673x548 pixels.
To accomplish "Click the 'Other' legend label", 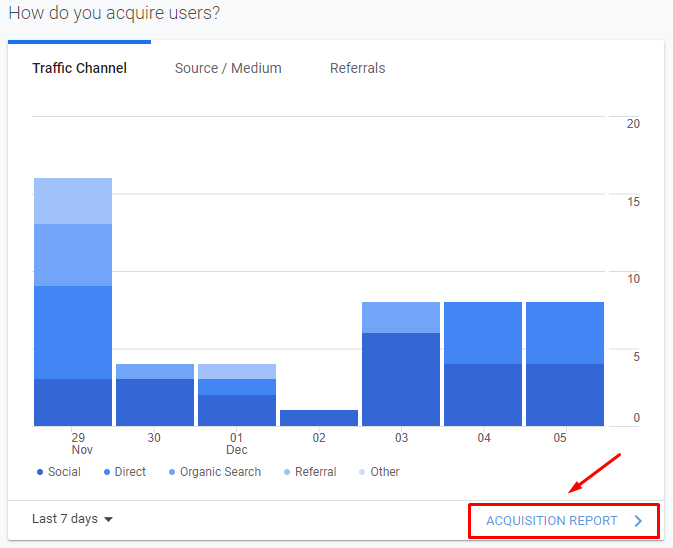I will click(385, 472).
